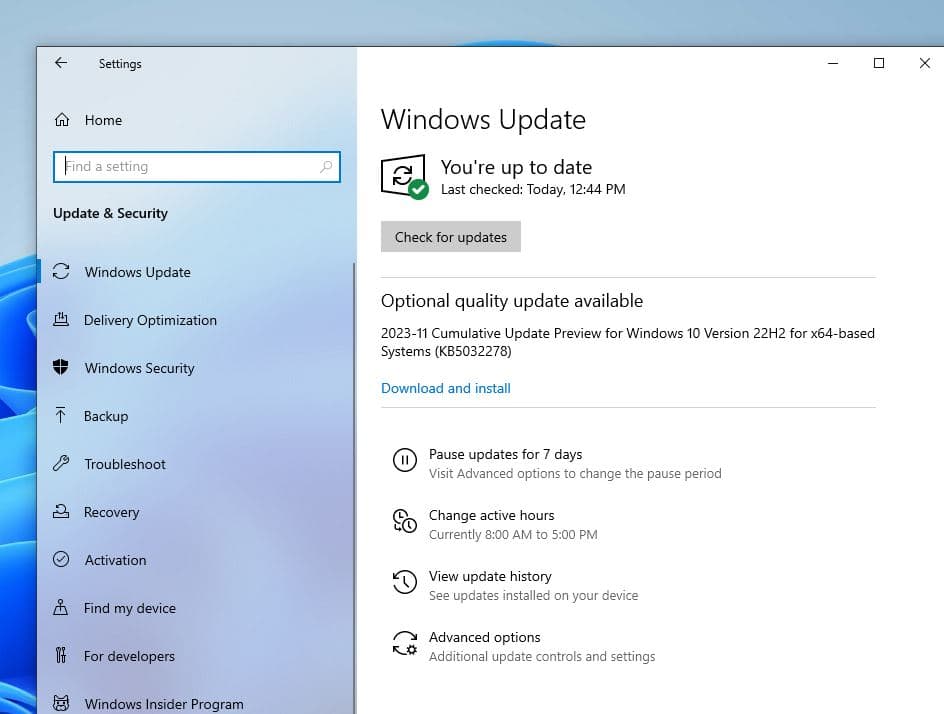
Task: Go to Settings Home
Action: (x=103, y=120)
